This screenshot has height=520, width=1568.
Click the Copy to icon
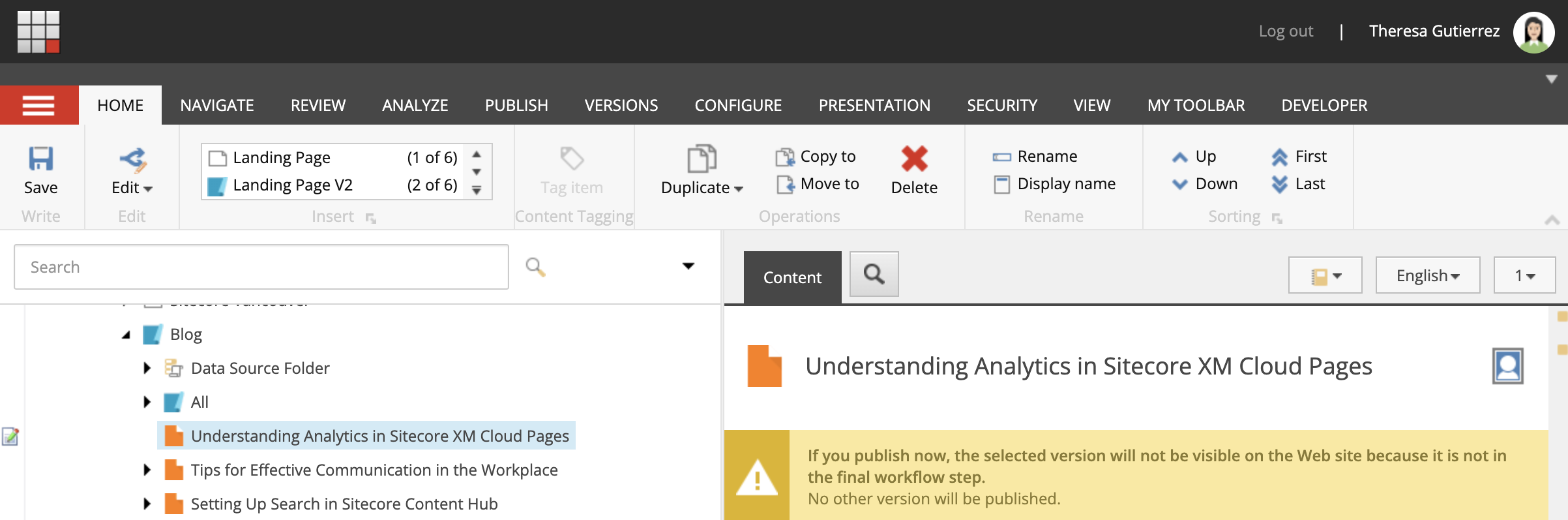click(x=785, y=157)
